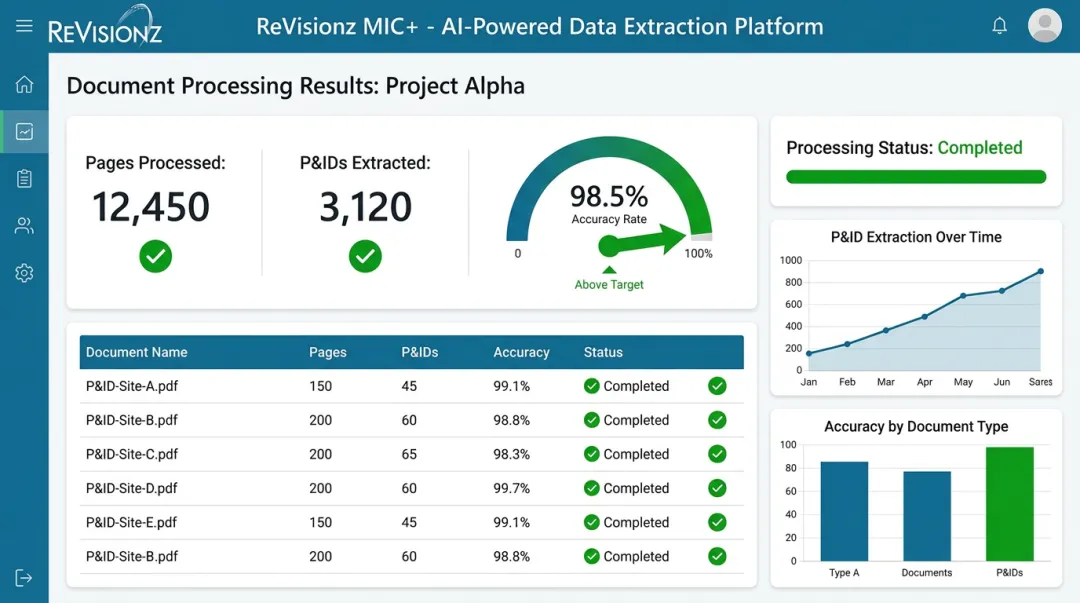This screenshot has width=1080, height=603.
Task: Sort by the P&IDs column header
Action: pos(419,352)
